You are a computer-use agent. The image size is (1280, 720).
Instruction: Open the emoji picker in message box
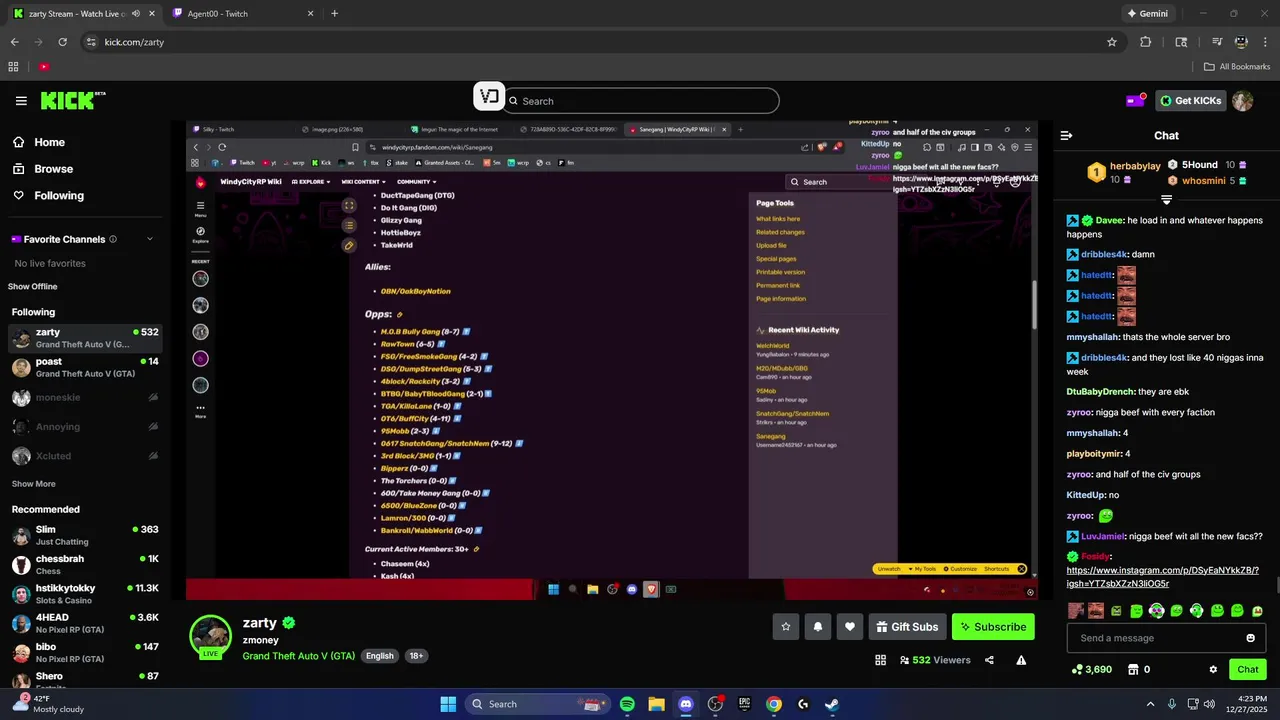pos(1250,638)
